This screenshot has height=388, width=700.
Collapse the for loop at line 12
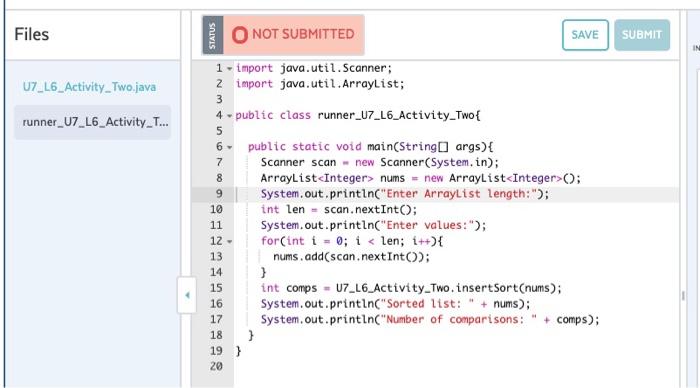point(229,242)
